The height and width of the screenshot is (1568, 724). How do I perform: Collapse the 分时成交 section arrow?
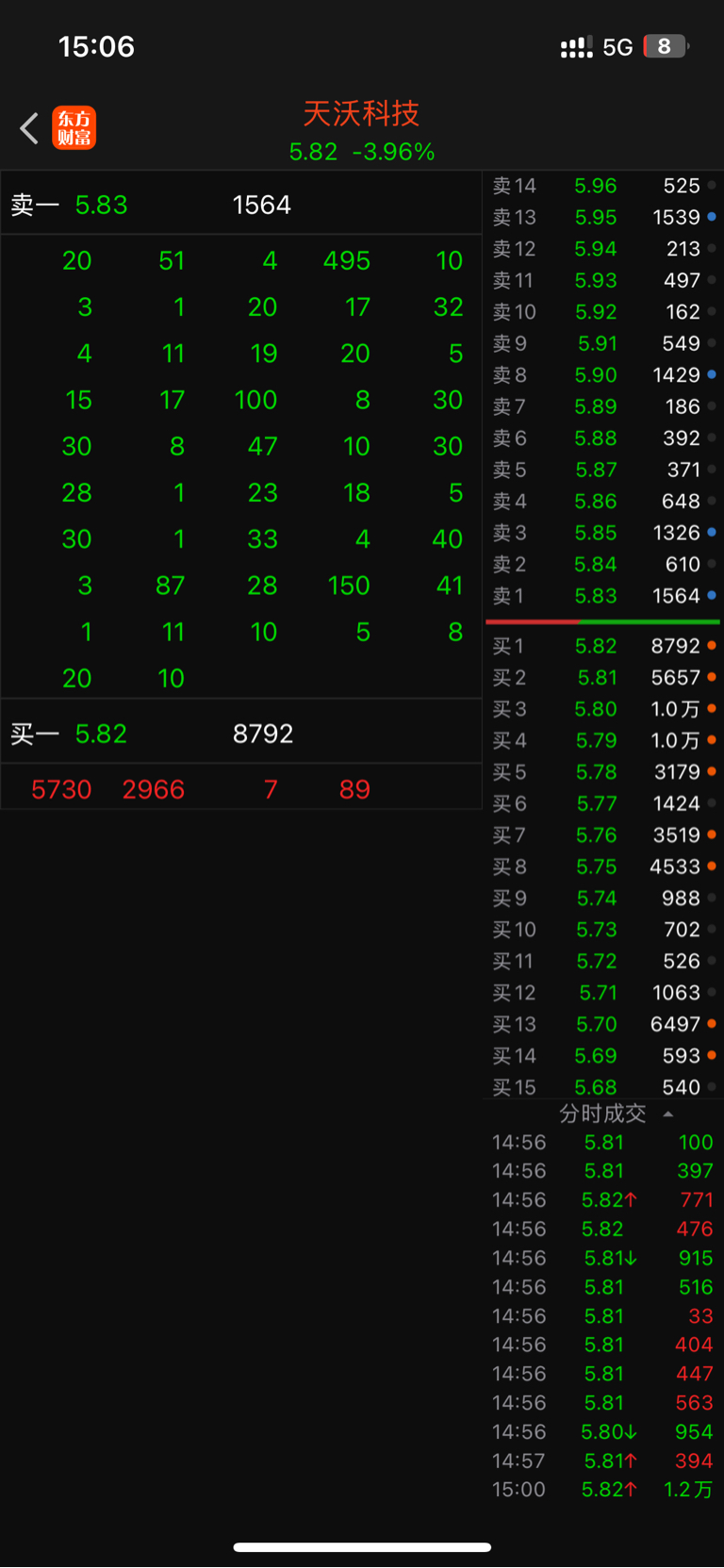click(668, 1114)
